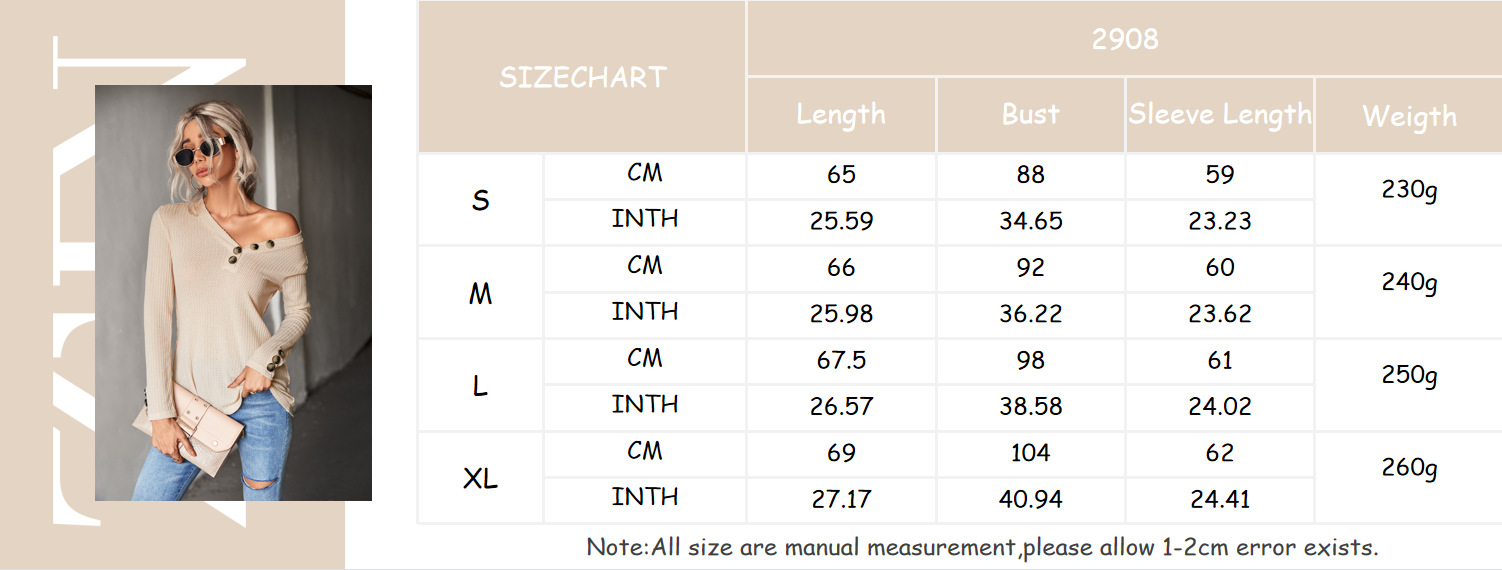Click the model photo thumbnail

tap(233, 292)
